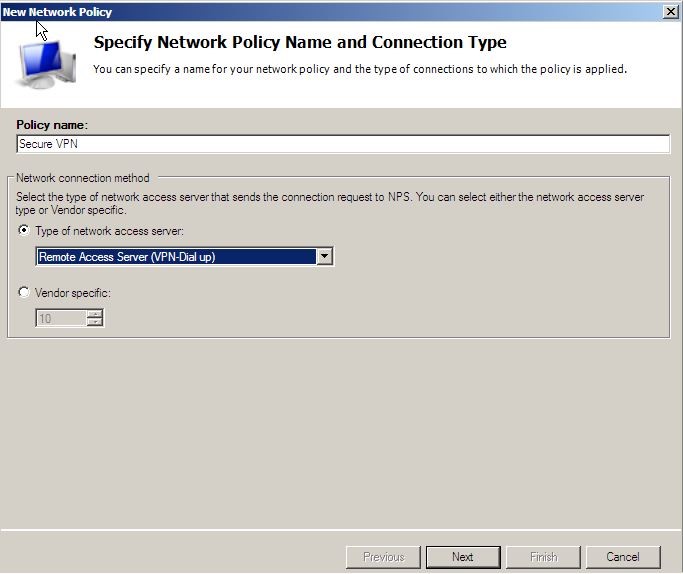This screenshot has width=683, height=574.
Task: Increase the vendor specific value with up arrow
Action: (x=95, y=314)
